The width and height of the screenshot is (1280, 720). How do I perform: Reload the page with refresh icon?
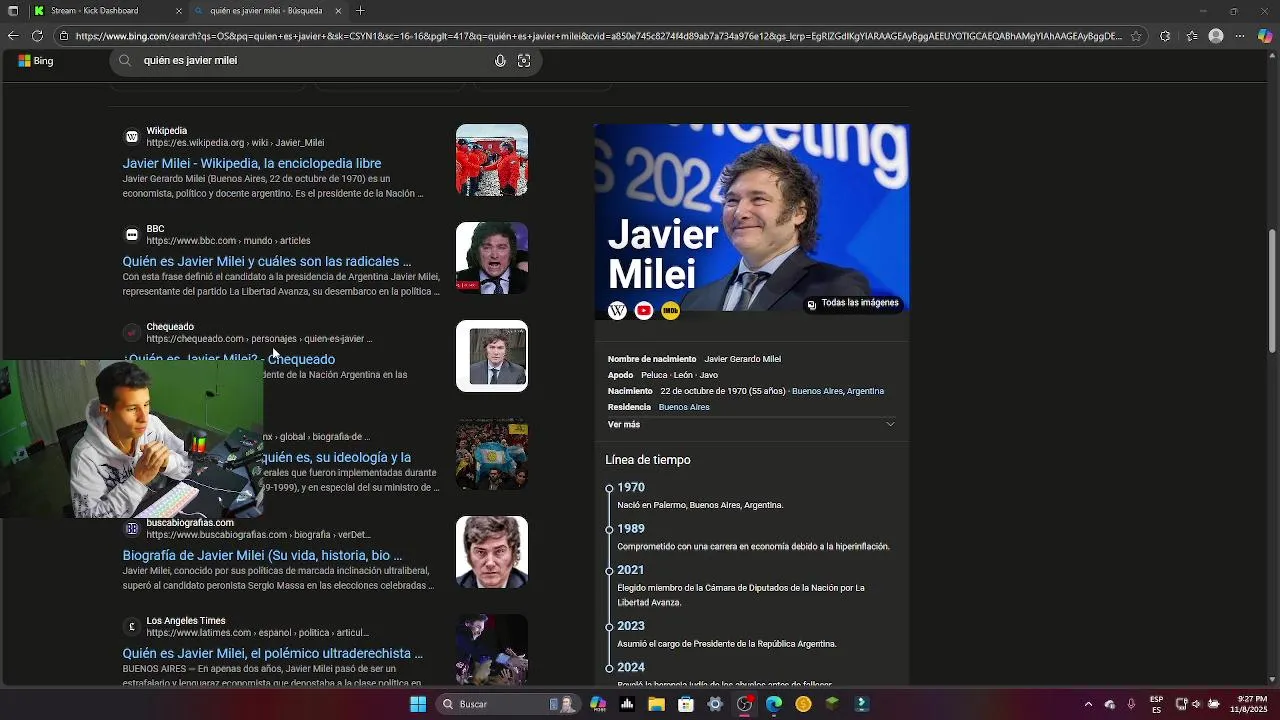[x=37, y=36]
